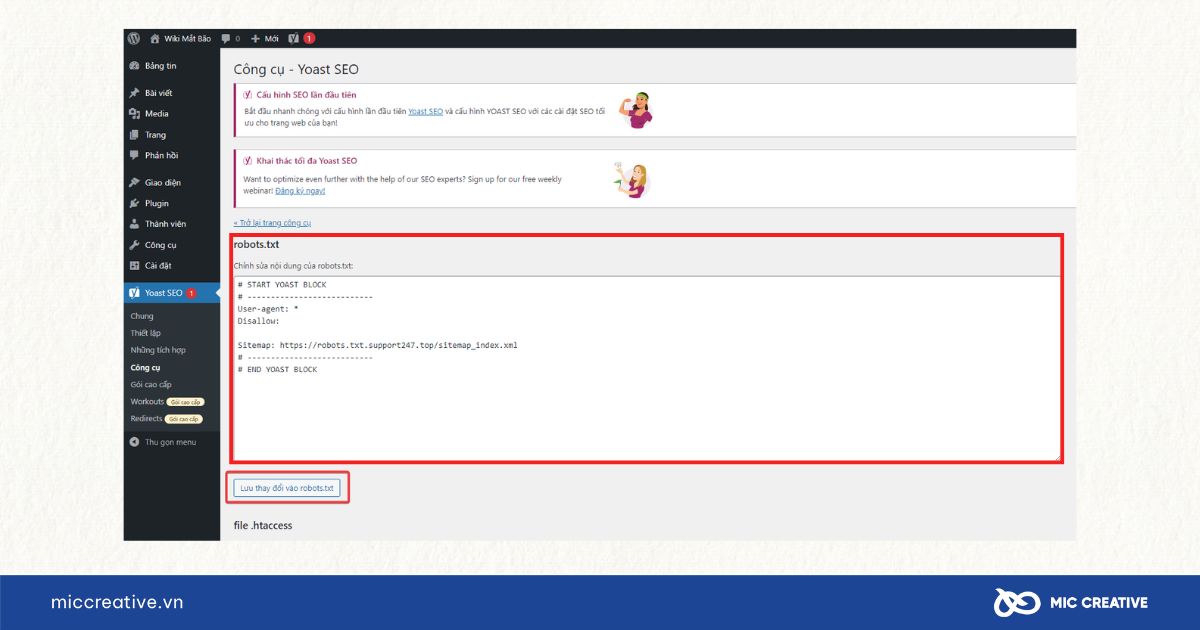Click the Đăng ký ngay! webinar link
This screenshot has width=1200, height=630.
click(300, 190)
